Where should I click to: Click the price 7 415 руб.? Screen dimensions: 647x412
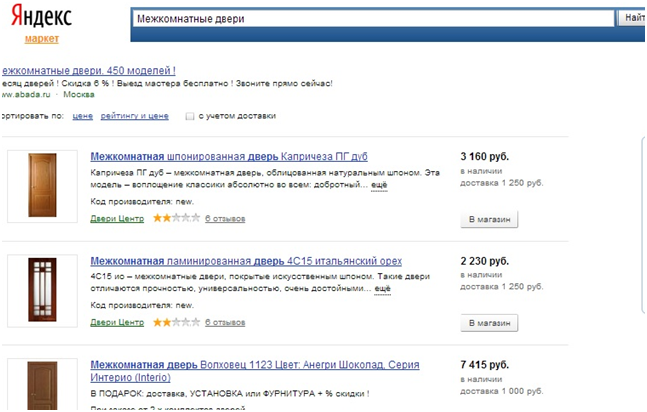[484, 365]
